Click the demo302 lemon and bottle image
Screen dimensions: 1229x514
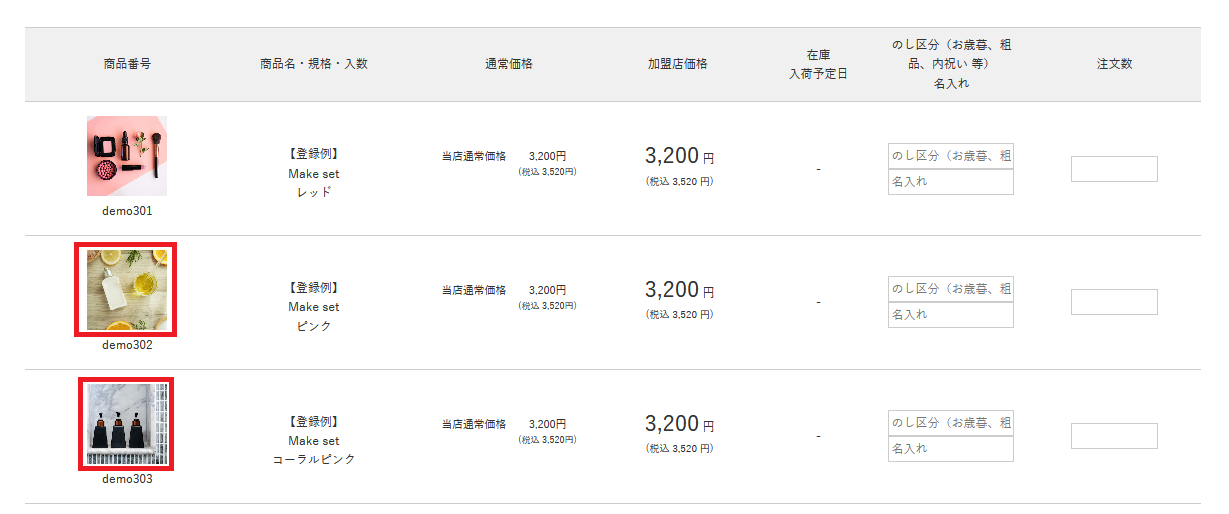127,290
